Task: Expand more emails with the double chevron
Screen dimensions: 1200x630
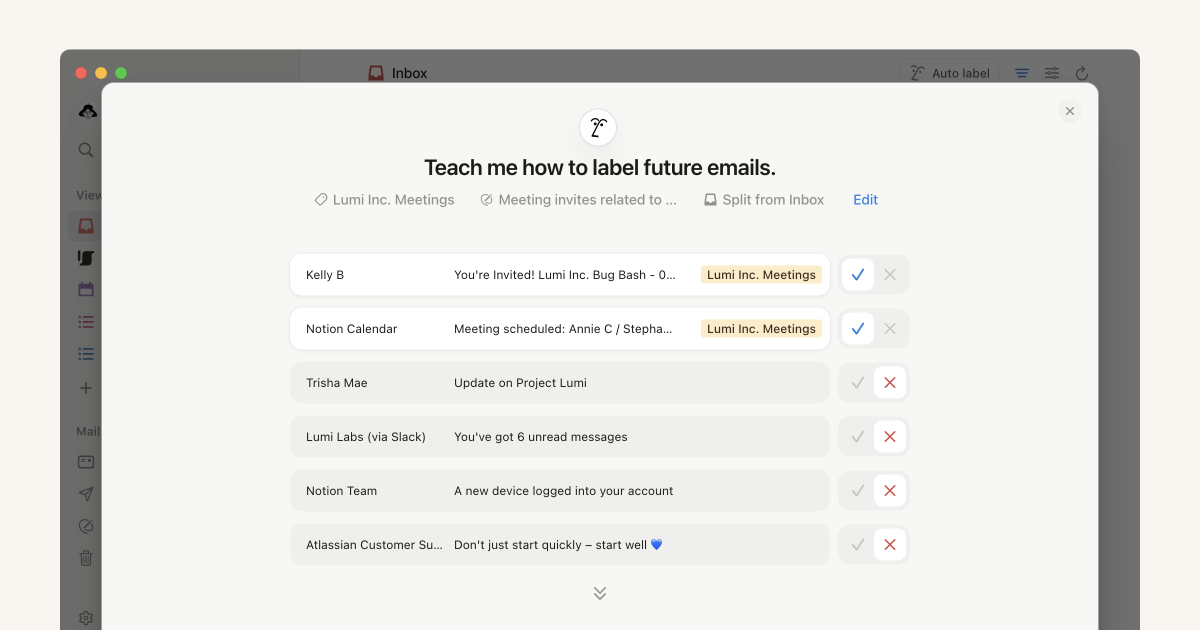Action: [599, 592]
